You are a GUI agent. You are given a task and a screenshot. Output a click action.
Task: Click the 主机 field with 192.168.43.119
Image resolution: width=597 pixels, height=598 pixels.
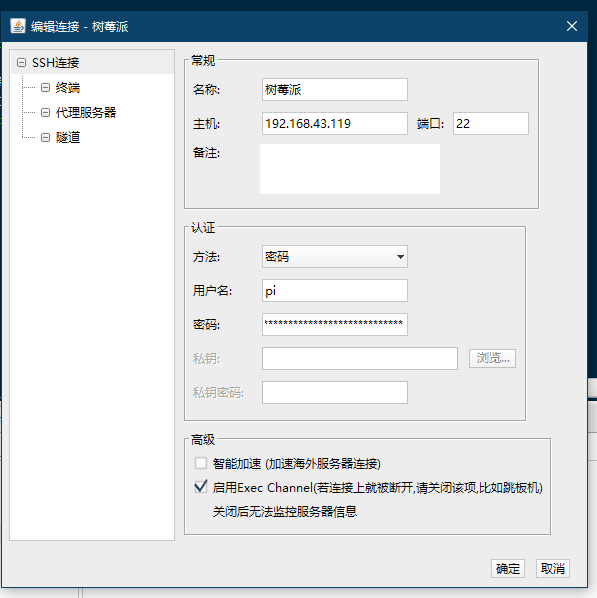click(335, 123)
